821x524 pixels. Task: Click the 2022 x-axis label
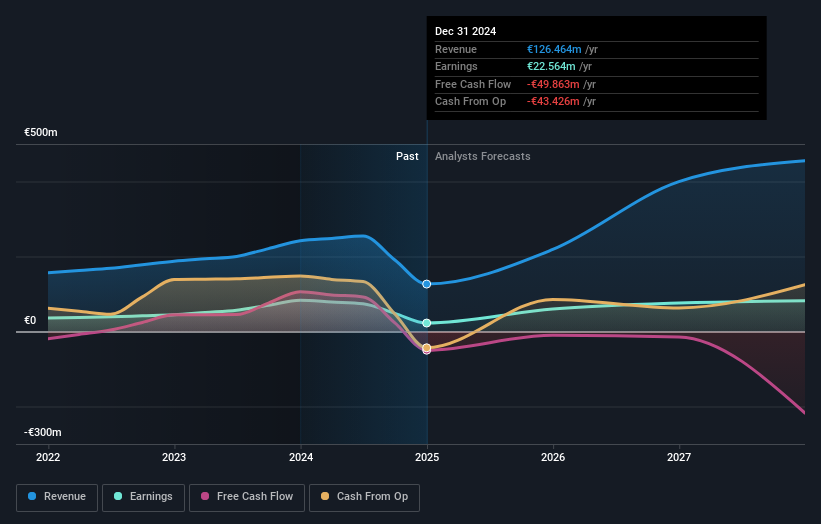click(x=48, y=457)
